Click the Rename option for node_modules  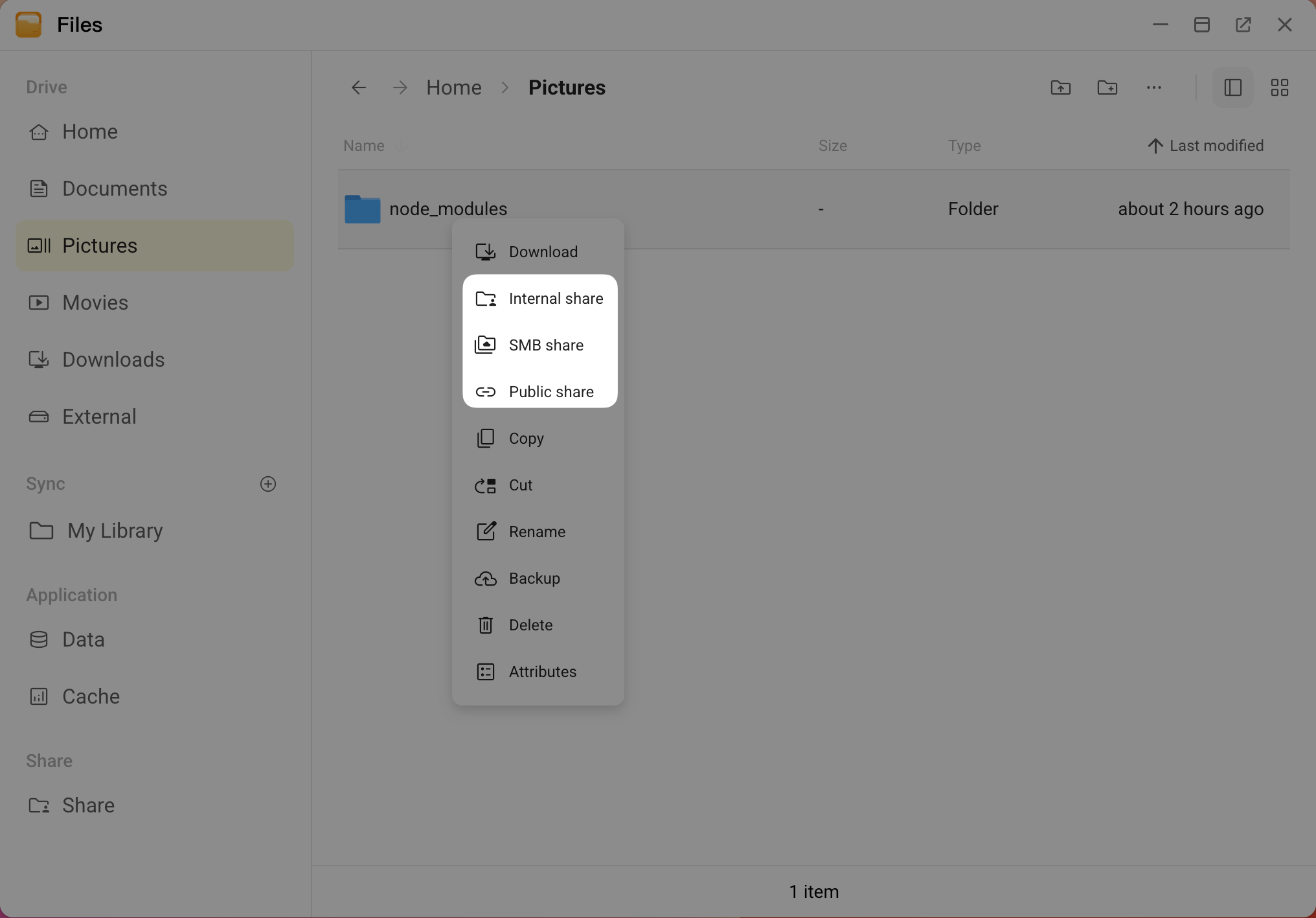[537, 531]
